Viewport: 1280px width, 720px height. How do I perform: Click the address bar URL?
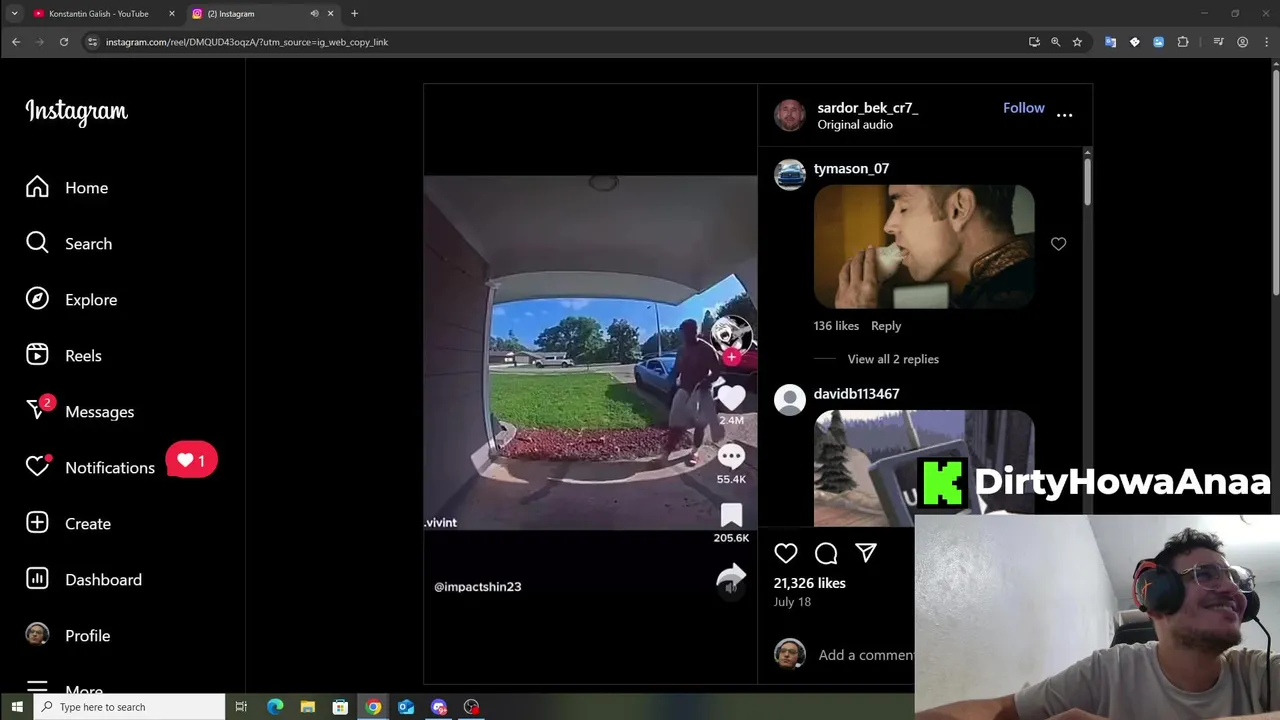pos(247,42)
